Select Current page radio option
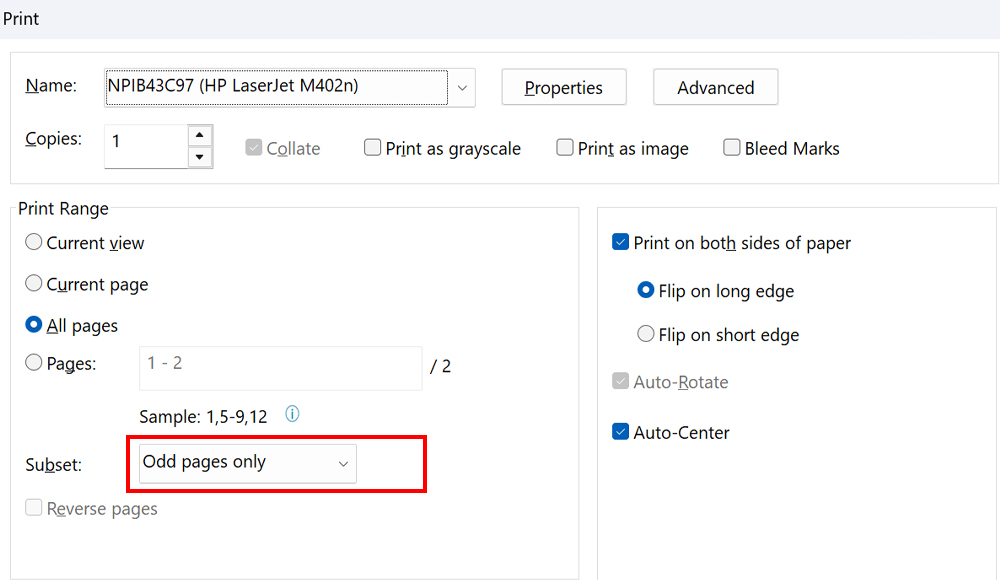The height and width of the screenshot is (580, 1000). coord(34,284)
